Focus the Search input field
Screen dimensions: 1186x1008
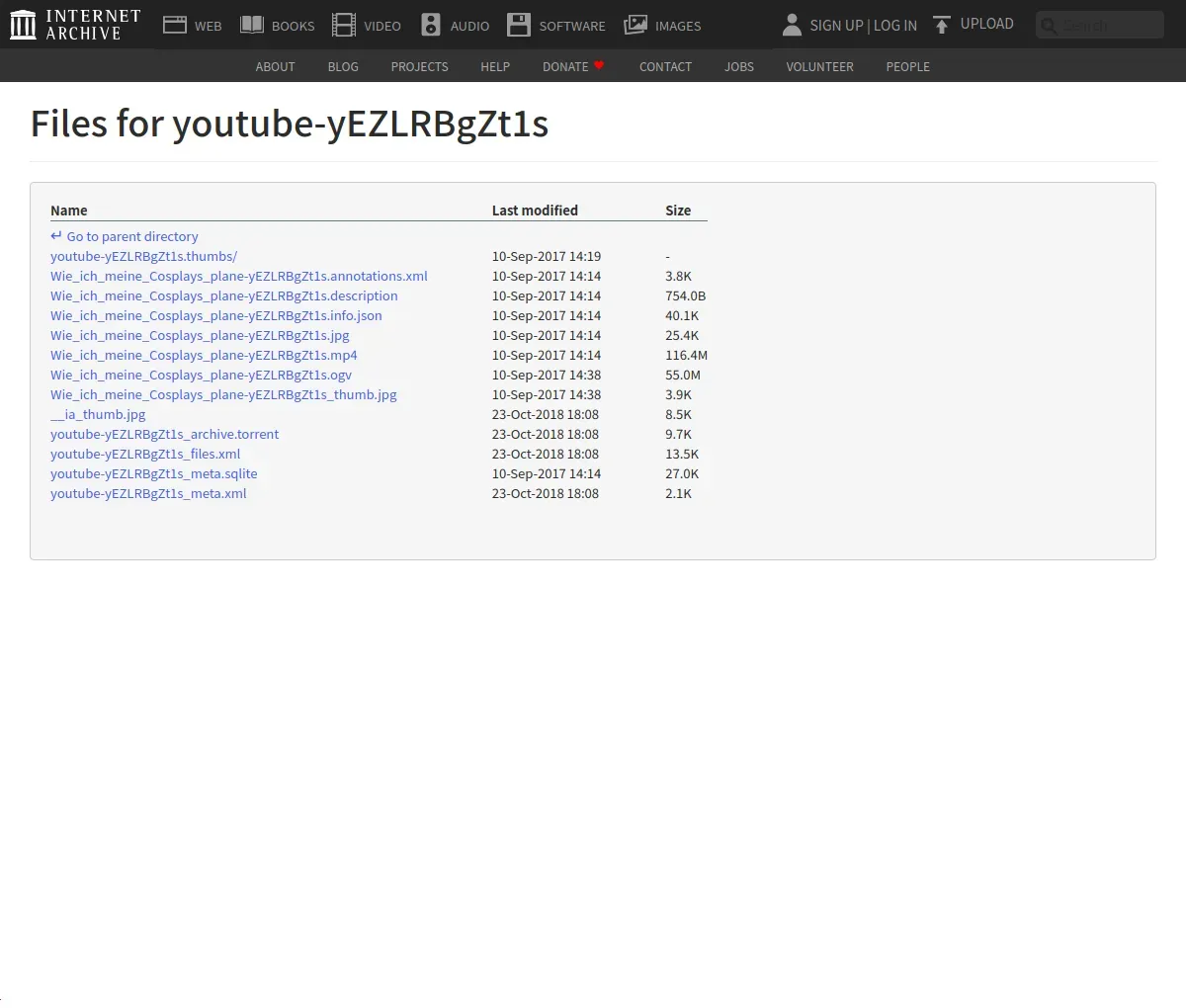point(1100,25)
